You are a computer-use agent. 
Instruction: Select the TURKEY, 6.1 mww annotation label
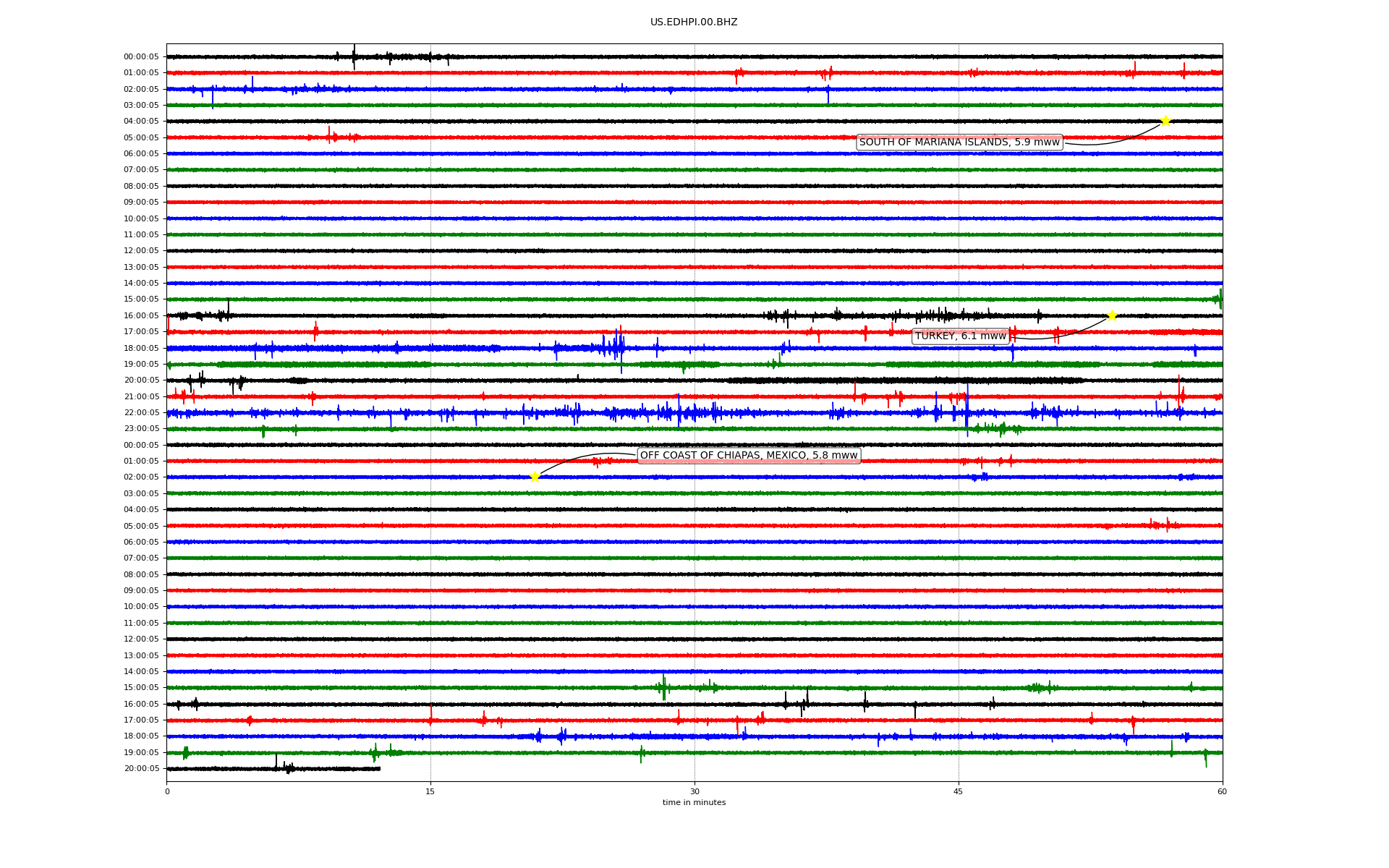(x=961, y=336)
